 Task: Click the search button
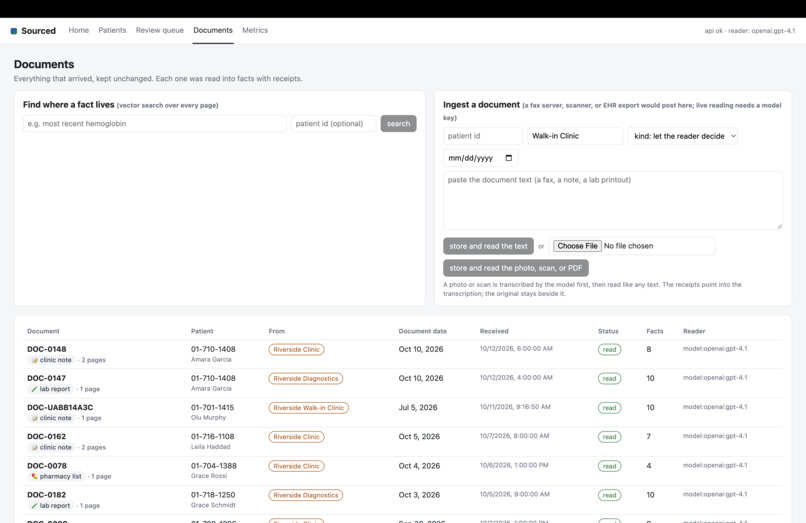coord(398,123)
